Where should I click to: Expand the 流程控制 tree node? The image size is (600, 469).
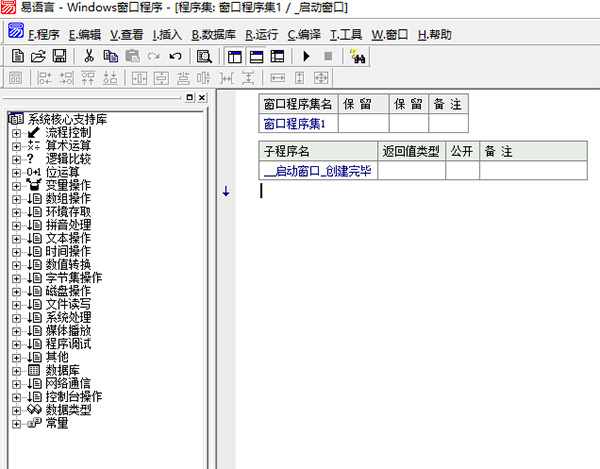point(16,133)
